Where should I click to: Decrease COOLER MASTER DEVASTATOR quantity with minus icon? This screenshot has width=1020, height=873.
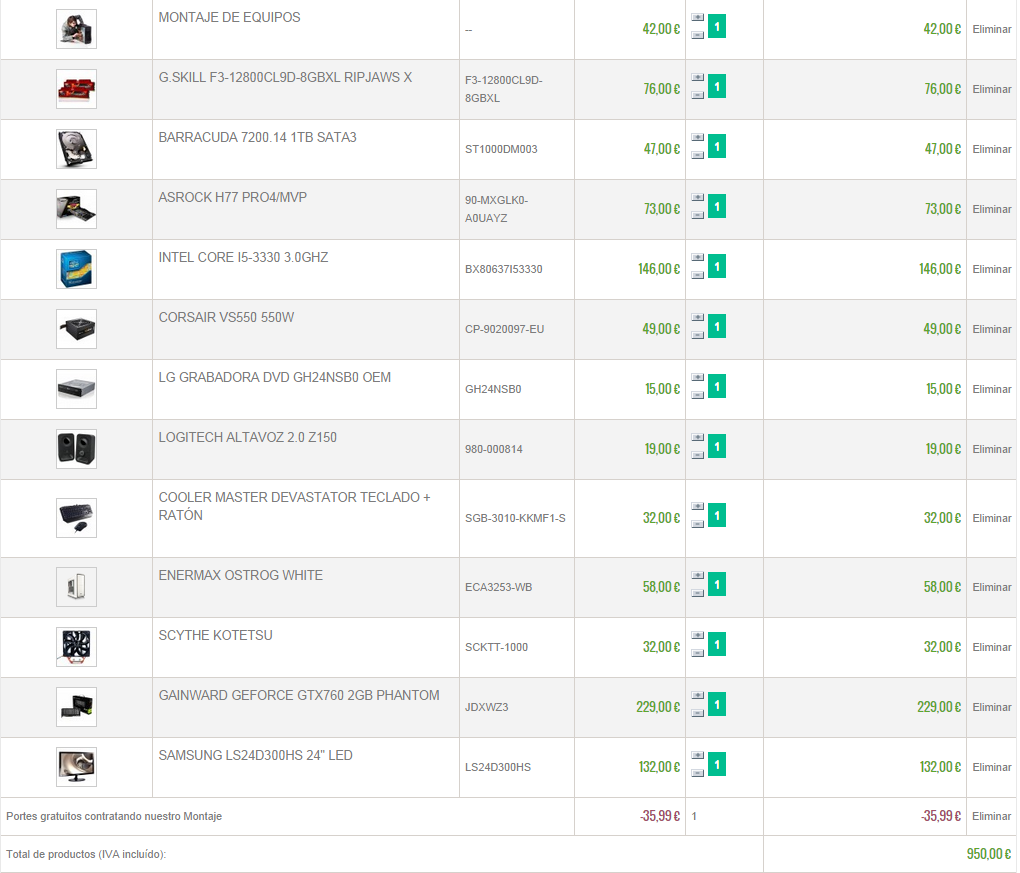pos(697,523)
